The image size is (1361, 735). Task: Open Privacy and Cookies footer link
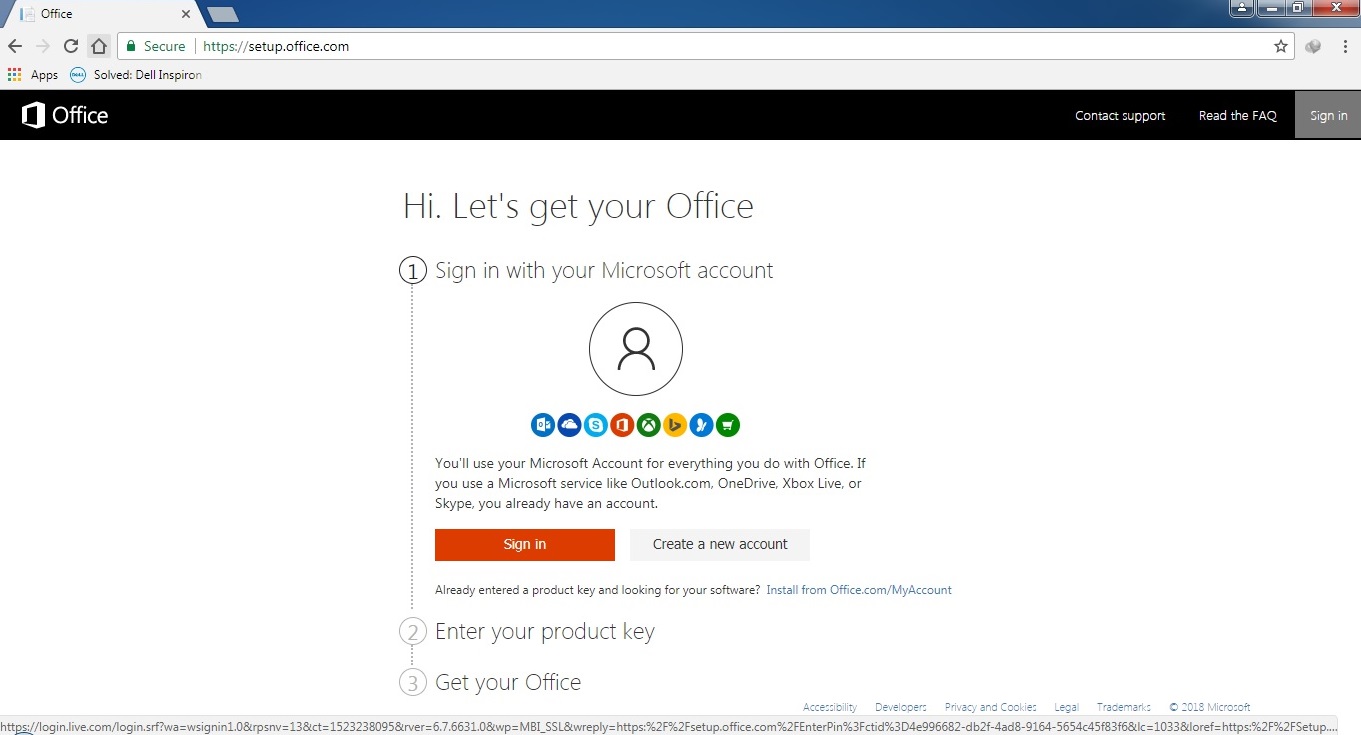991,707
